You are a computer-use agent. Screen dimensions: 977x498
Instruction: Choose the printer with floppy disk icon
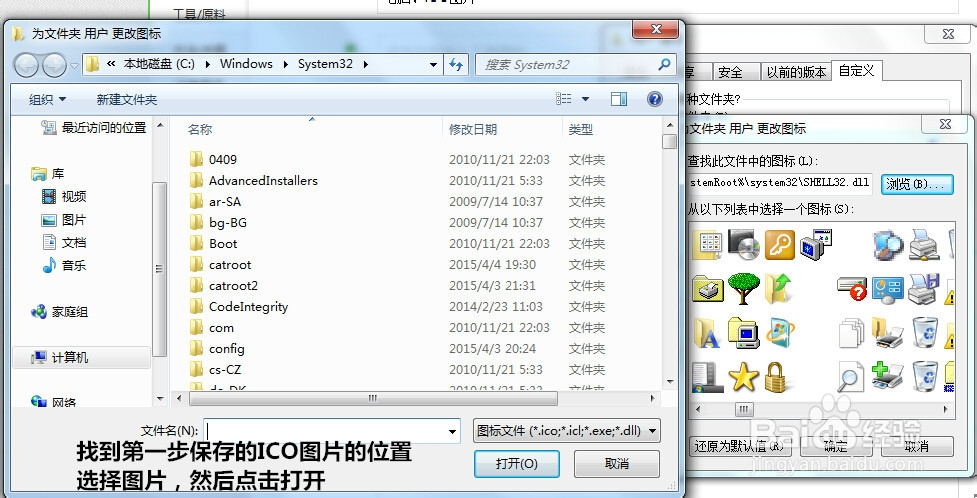(924, 289)
